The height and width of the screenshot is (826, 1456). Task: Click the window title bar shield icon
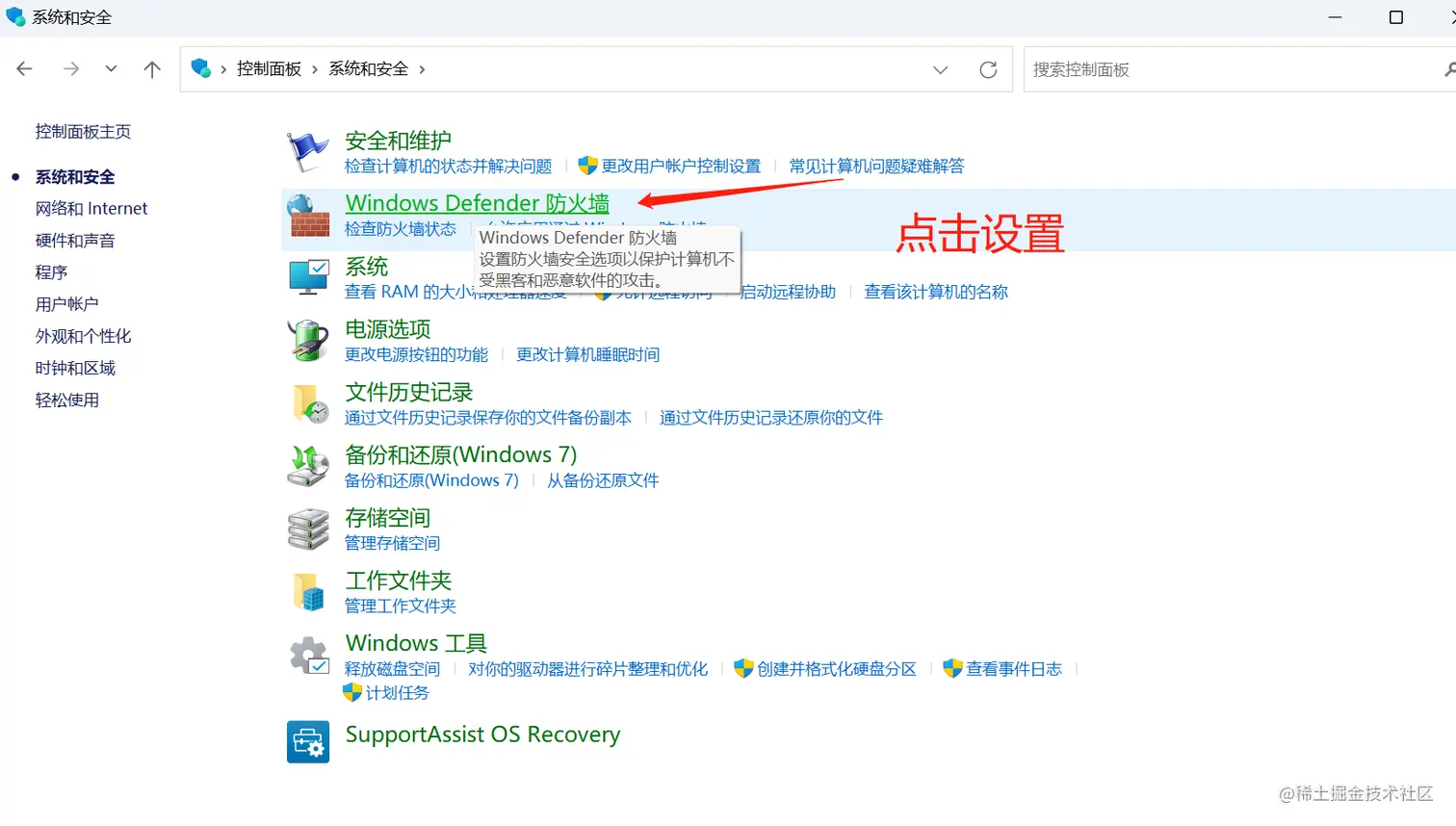[15, 16]
